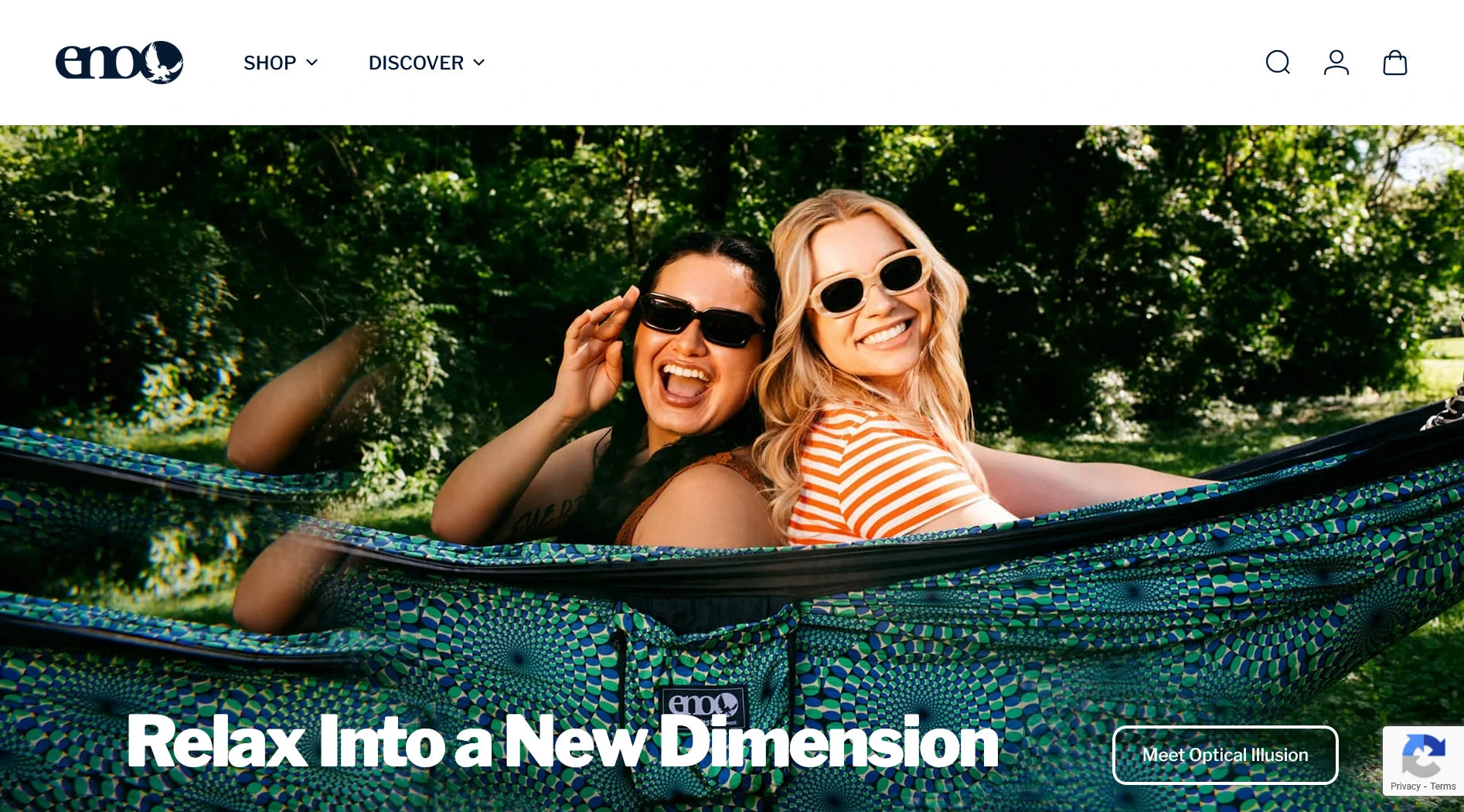Click the reCAPTCHA badge logo
The width and height of the screenshot is (1464, 812).
pyautogui.click(x=1423, y=756)
